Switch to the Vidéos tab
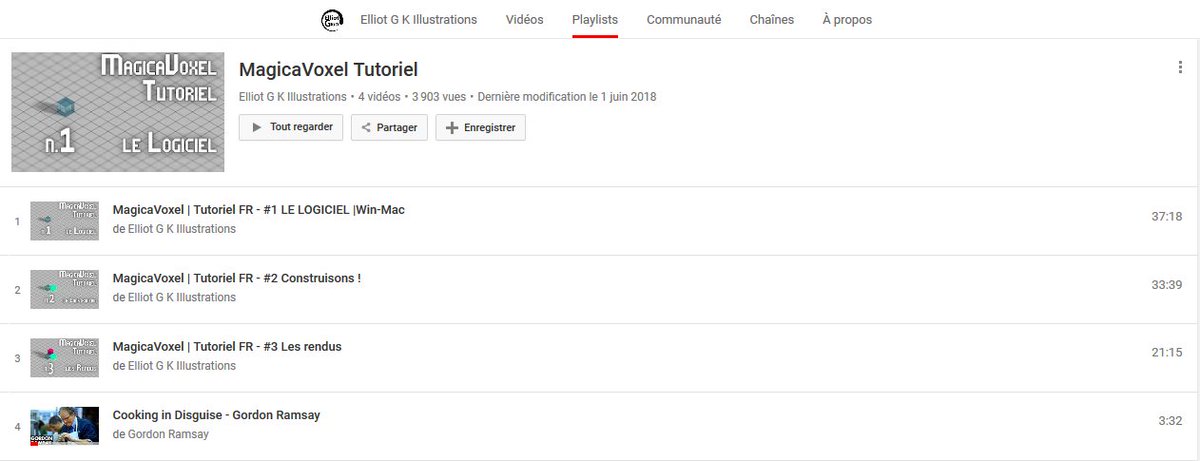This screenshot has width=1200, height=461. click(x=525, y=19)
